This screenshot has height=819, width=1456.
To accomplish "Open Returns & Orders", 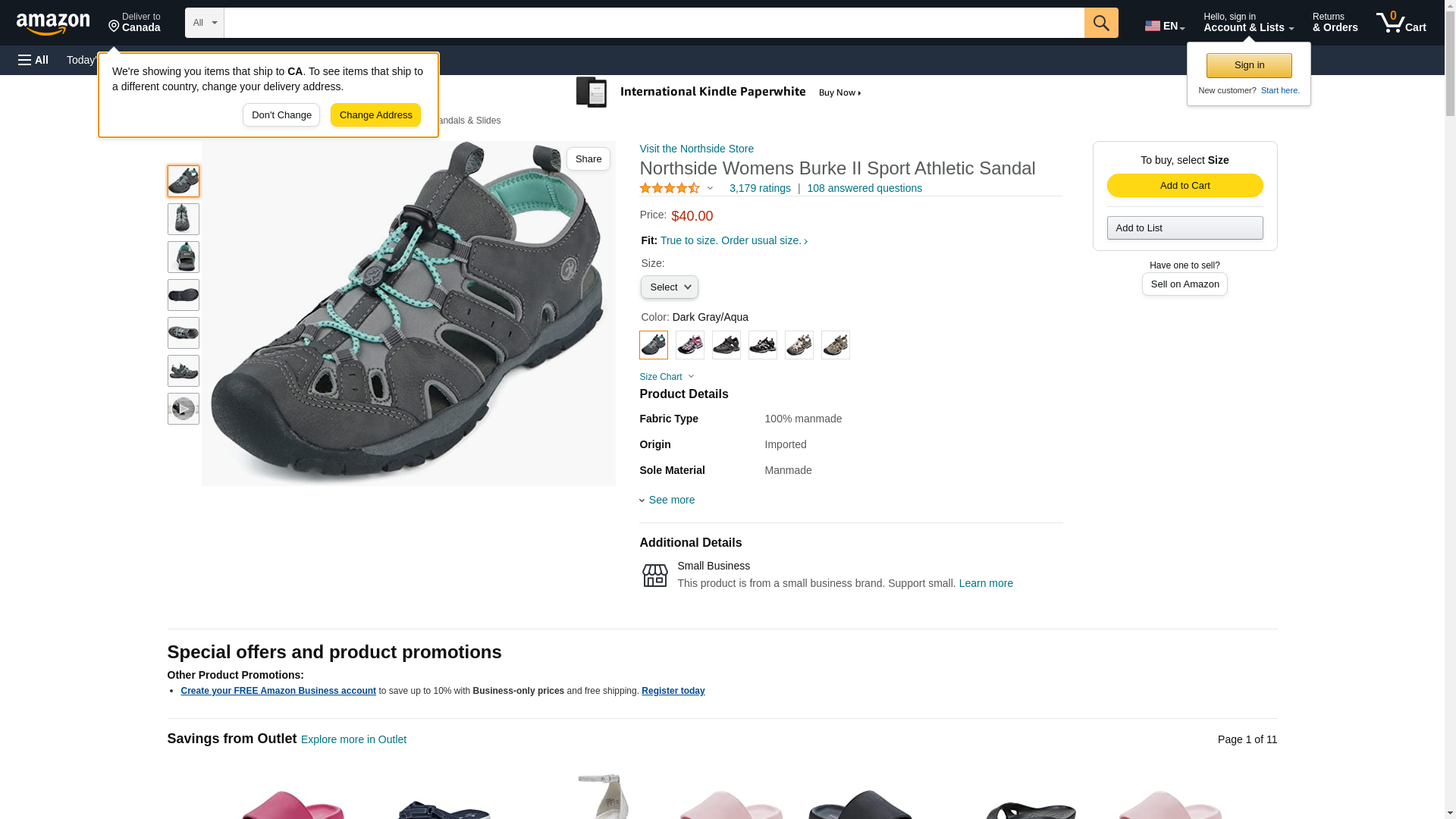I will point(1335,23).
